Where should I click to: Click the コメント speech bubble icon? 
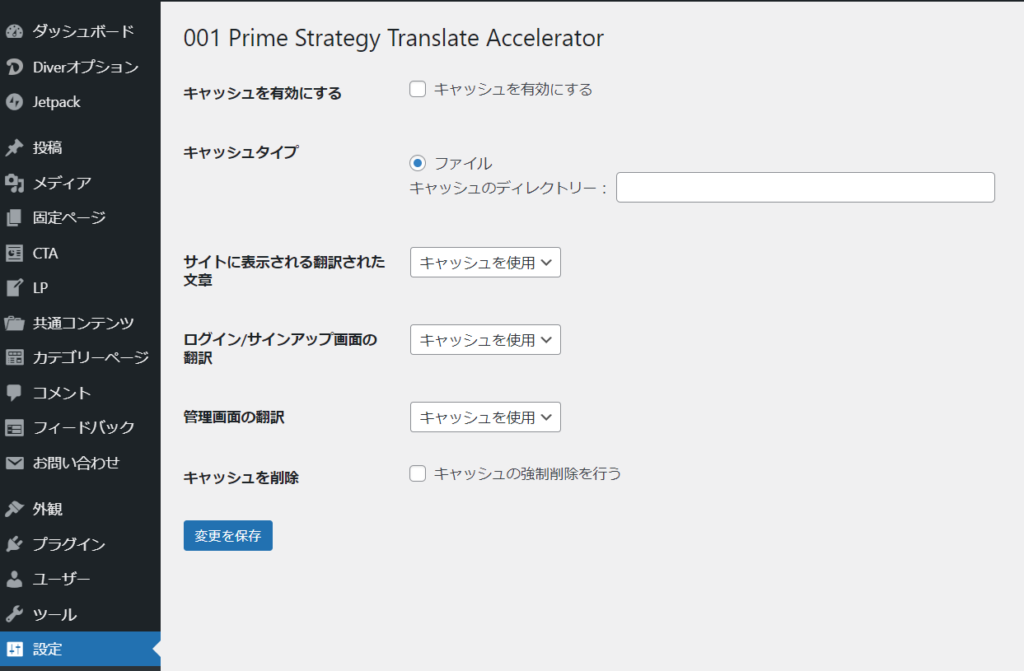14,393
